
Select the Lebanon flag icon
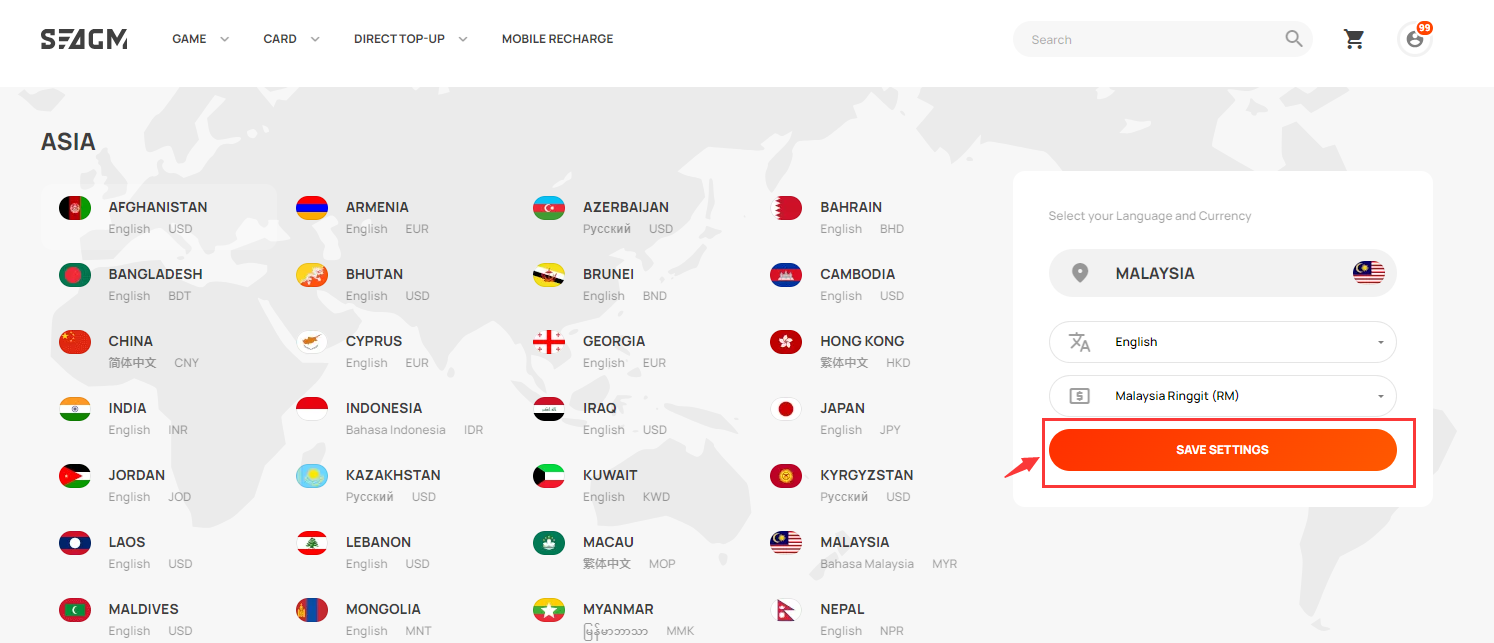(x=312, y=543)
